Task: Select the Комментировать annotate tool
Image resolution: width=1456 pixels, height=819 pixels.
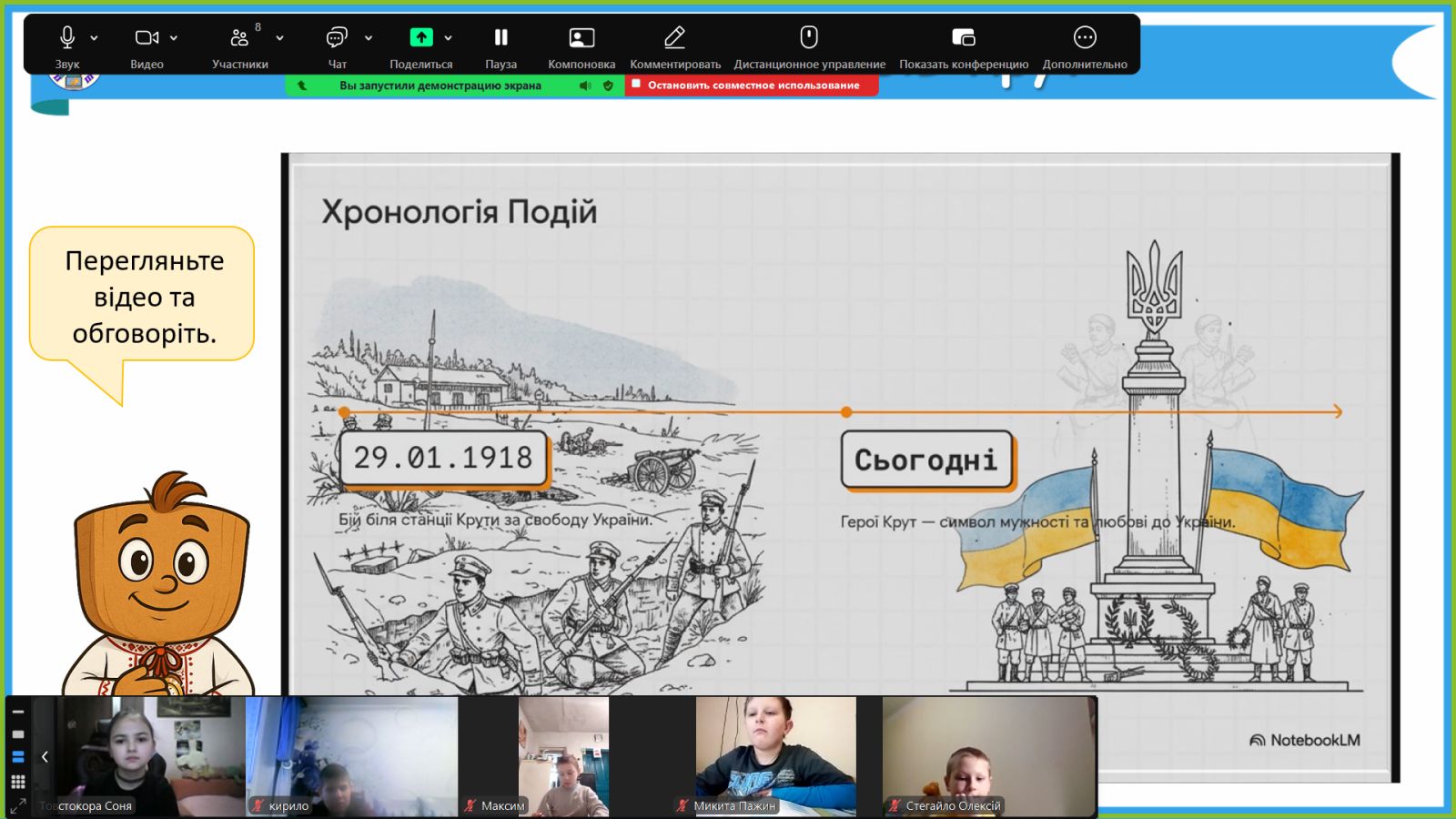Action: 674,38
